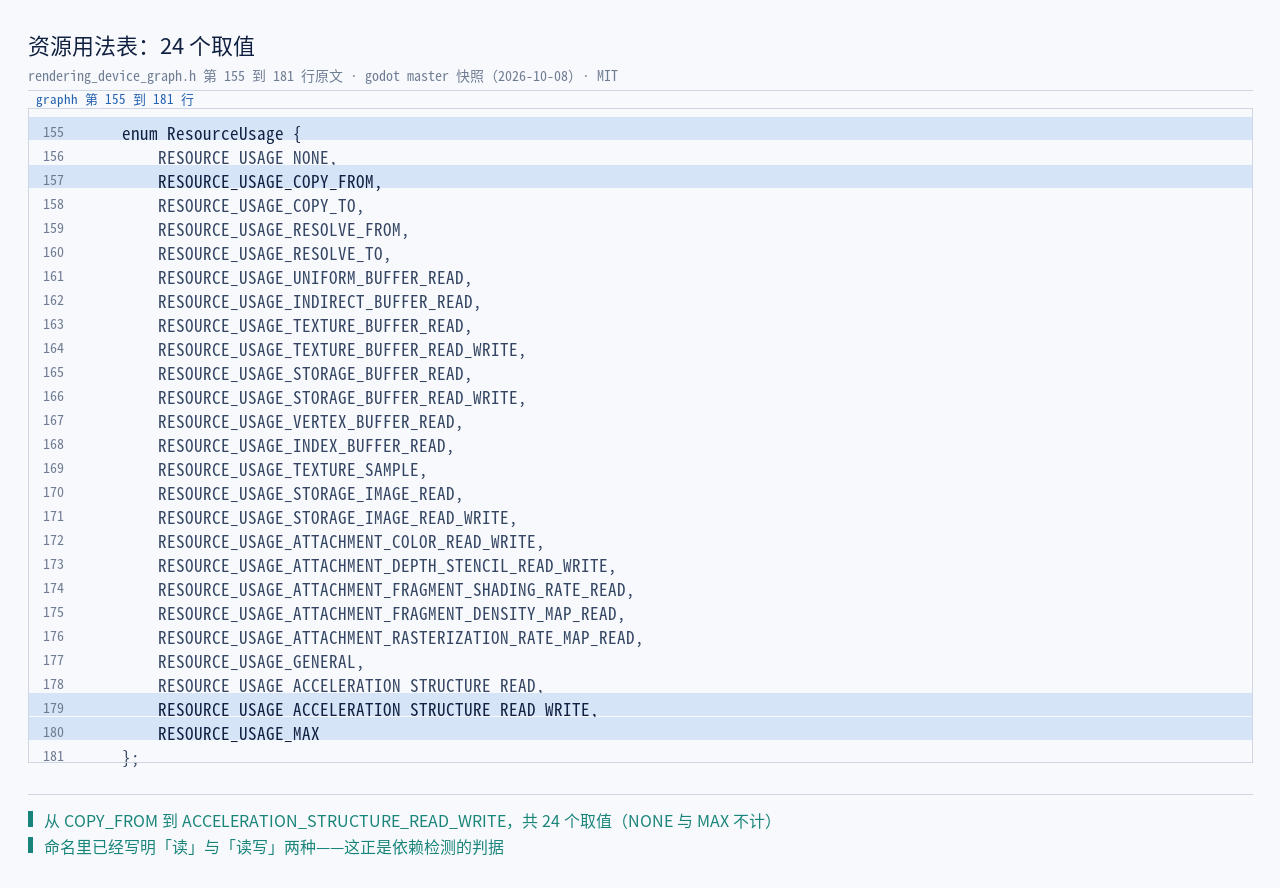
Task: Click line number 172
Action: coord(53,541)
